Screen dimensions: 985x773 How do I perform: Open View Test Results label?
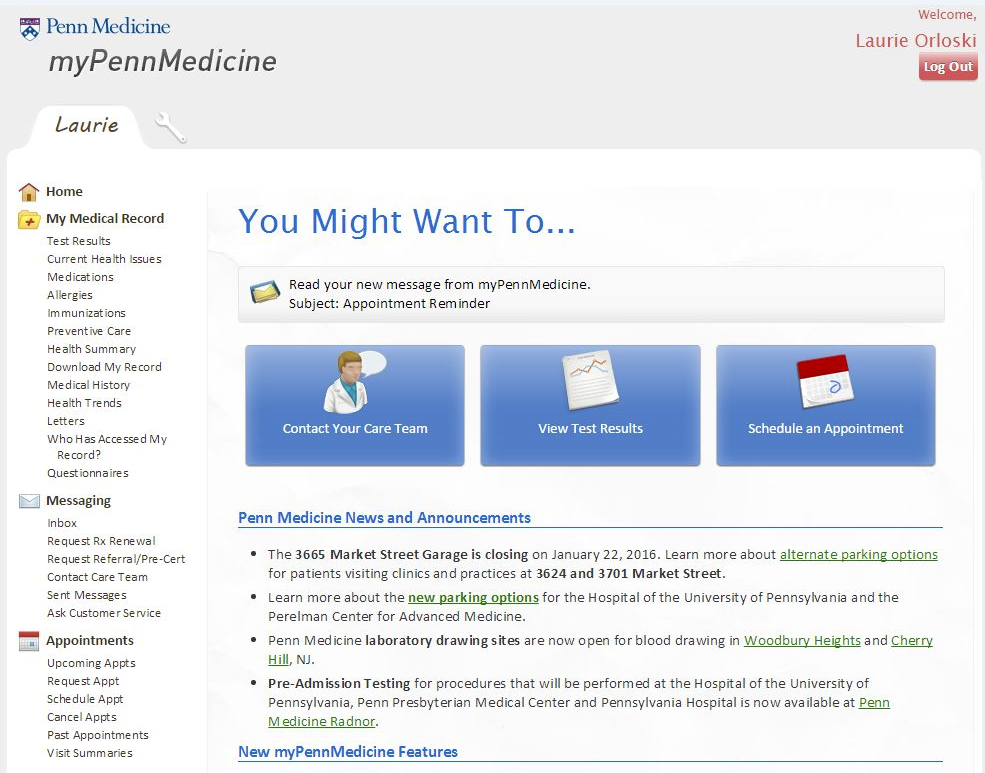pos(590,429)
